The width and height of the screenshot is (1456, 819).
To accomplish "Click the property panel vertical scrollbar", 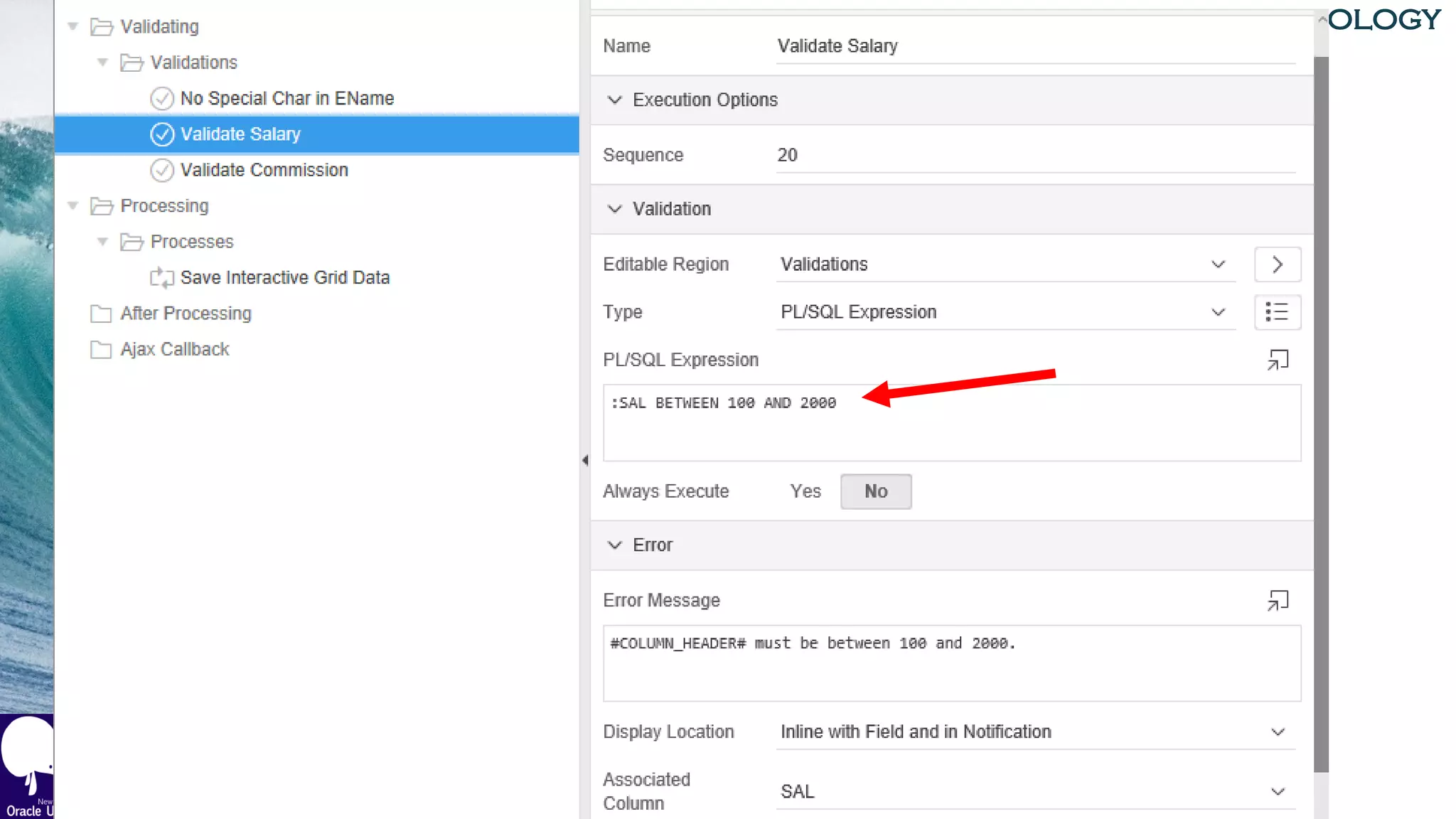I will click(x=1321, y=412).
